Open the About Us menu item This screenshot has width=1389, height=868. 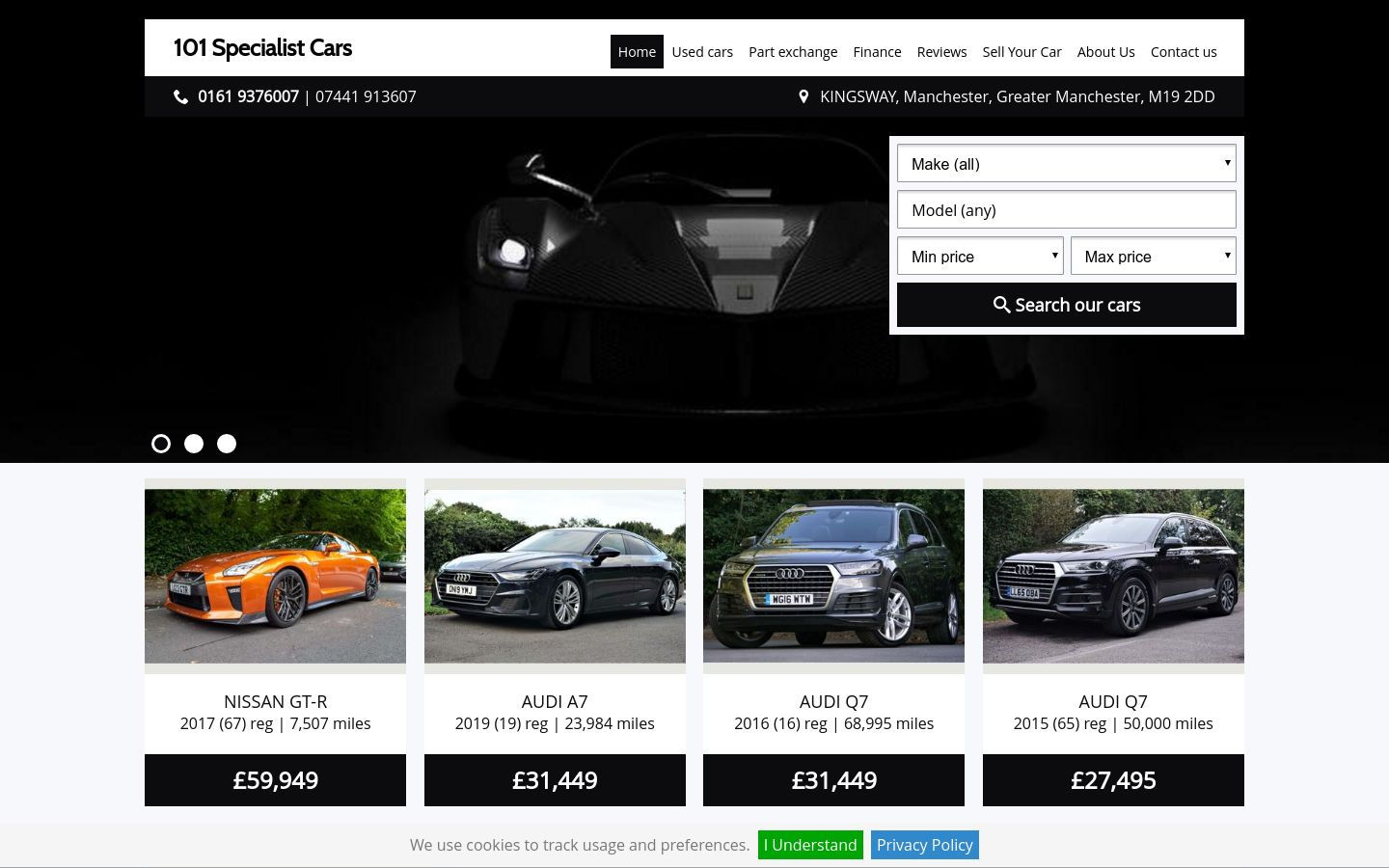(x=1105, y=52)
